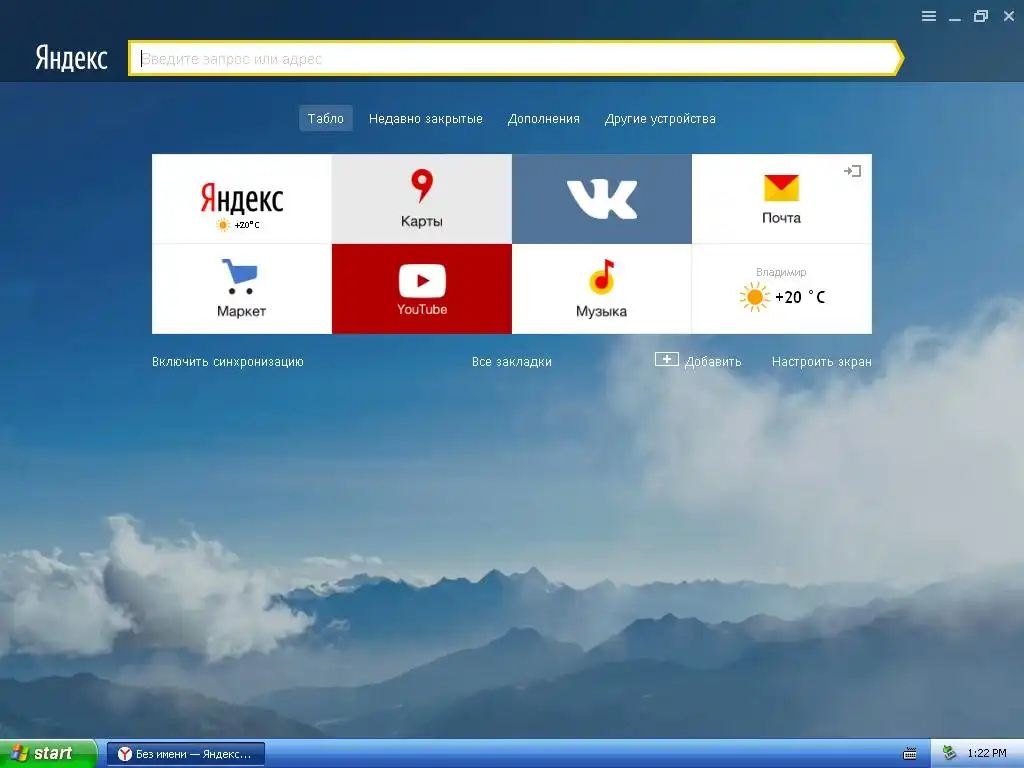Click the system tray network icon
The height and width of the screenshot is (768, 1024).
coord(950,753)
